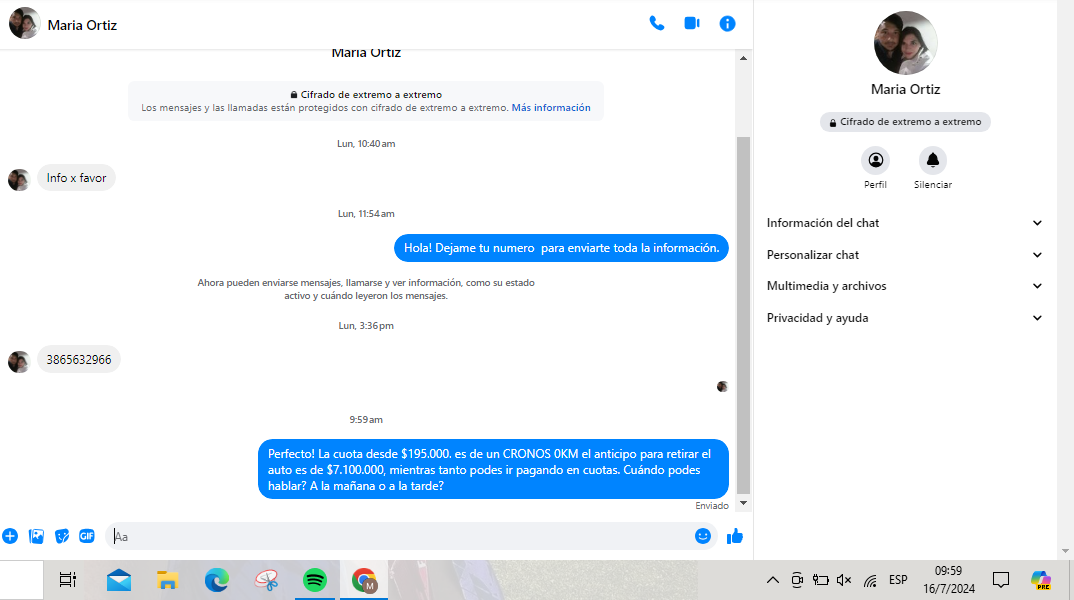Attach a photo using the image icon
Viewport: 1074px width, 600px height.
[x=37, y=536]
